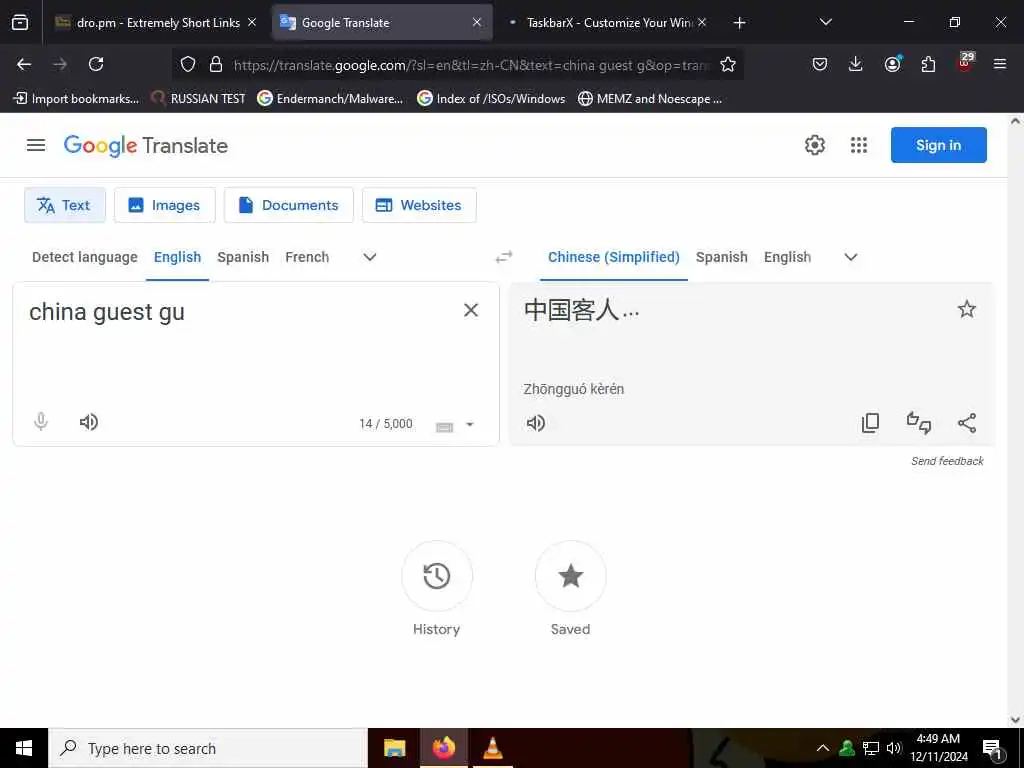Open Firefox View recent browsing button
This screenshot has width=1024, height=768.
[x=20, y=22]
